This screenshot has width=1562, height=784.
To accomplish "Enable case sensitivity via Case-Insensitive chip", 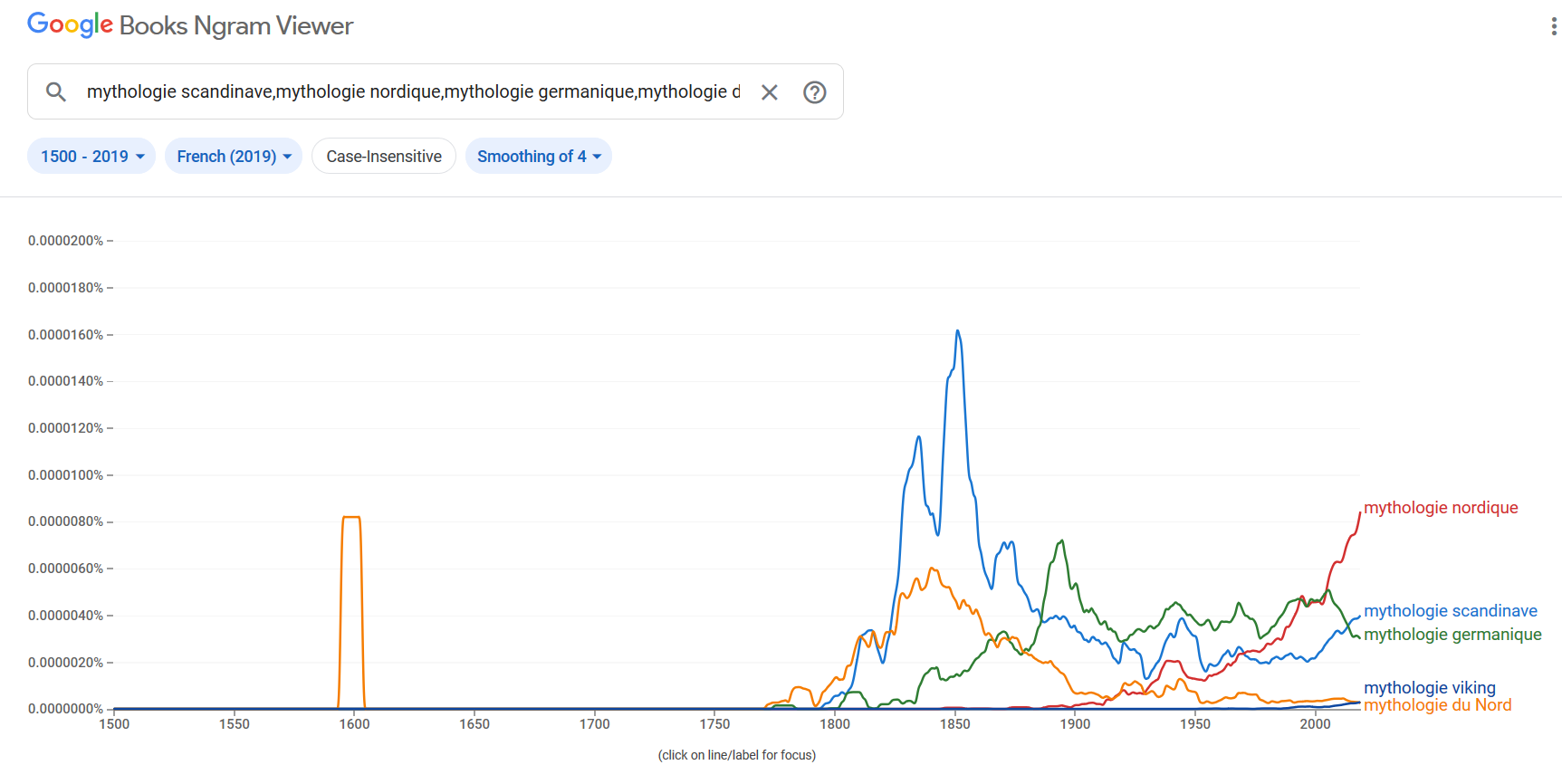I will (x=383, y=156).
